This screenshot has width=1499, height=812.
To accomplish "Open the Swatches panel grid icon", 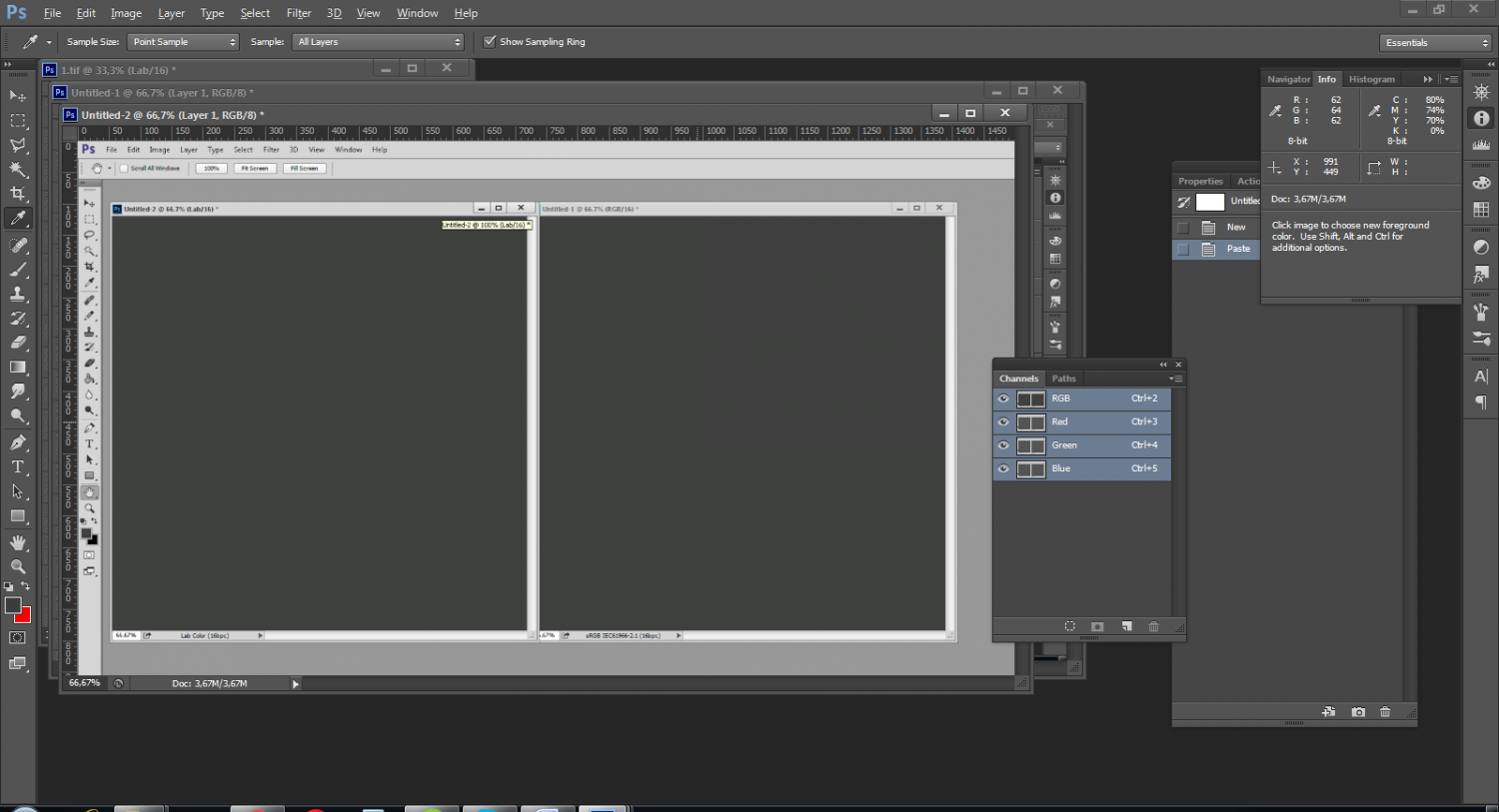I will pos(1481,210).
